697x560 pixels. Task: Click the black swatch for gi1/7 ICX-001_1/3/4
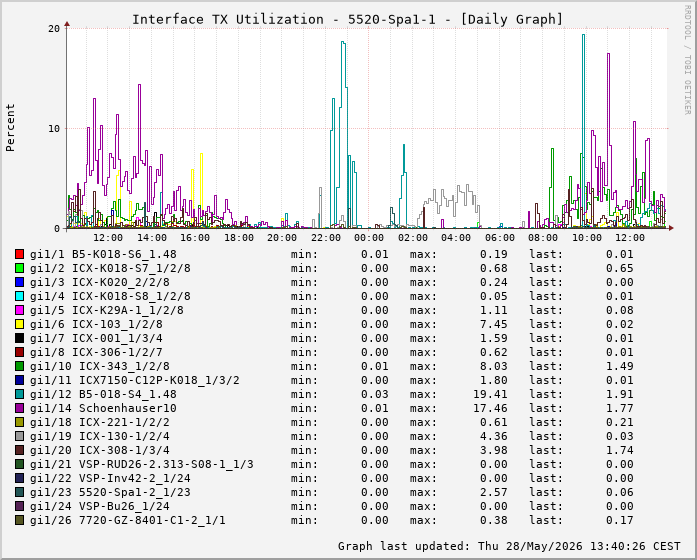click(x=19, y=338)
